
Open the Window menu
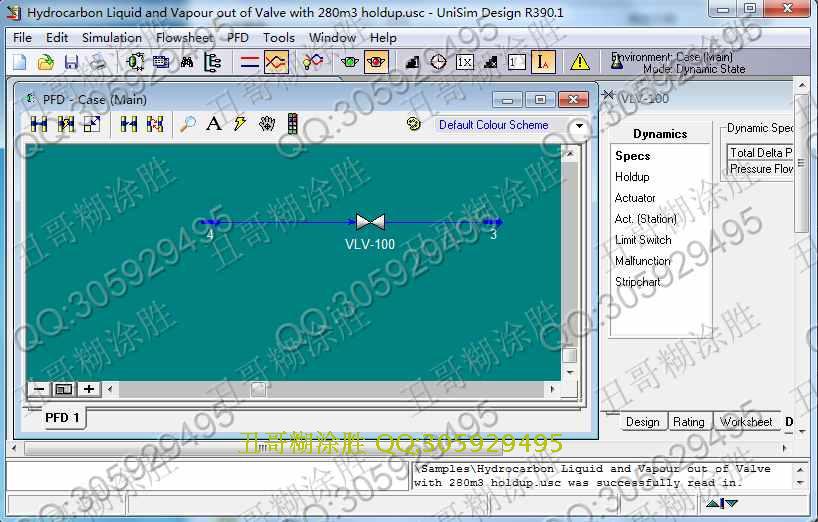(332, 38)
